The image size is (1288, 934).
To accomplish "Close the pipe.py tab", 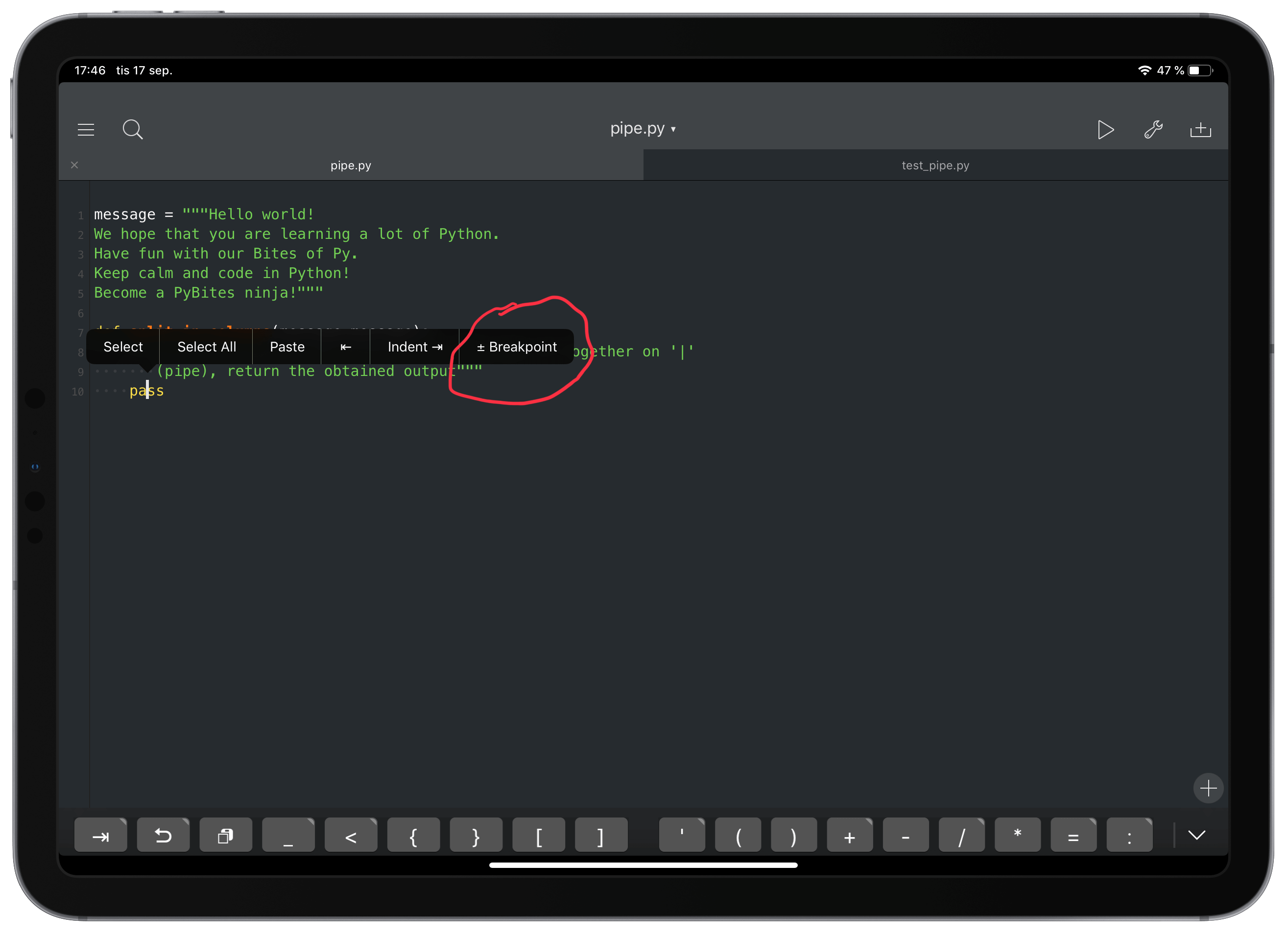I will (x=74, y=165).
